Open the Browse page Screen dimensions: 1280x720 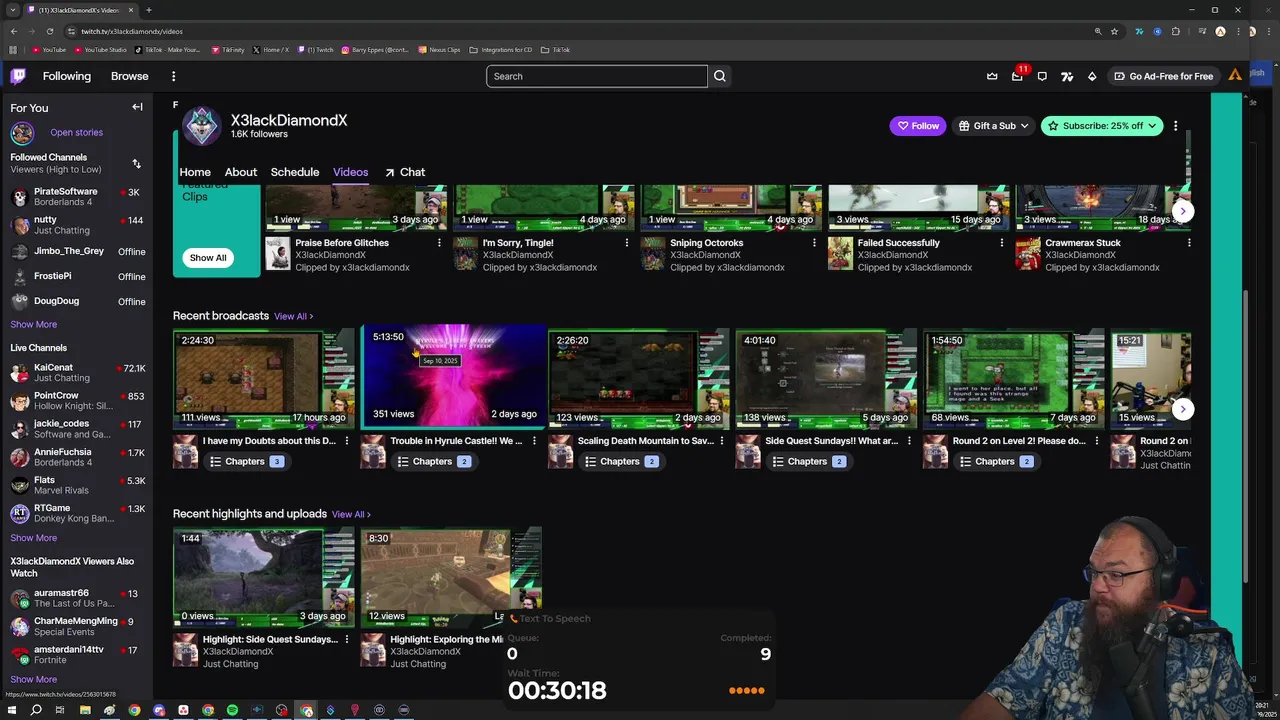(x=130, y=76)
